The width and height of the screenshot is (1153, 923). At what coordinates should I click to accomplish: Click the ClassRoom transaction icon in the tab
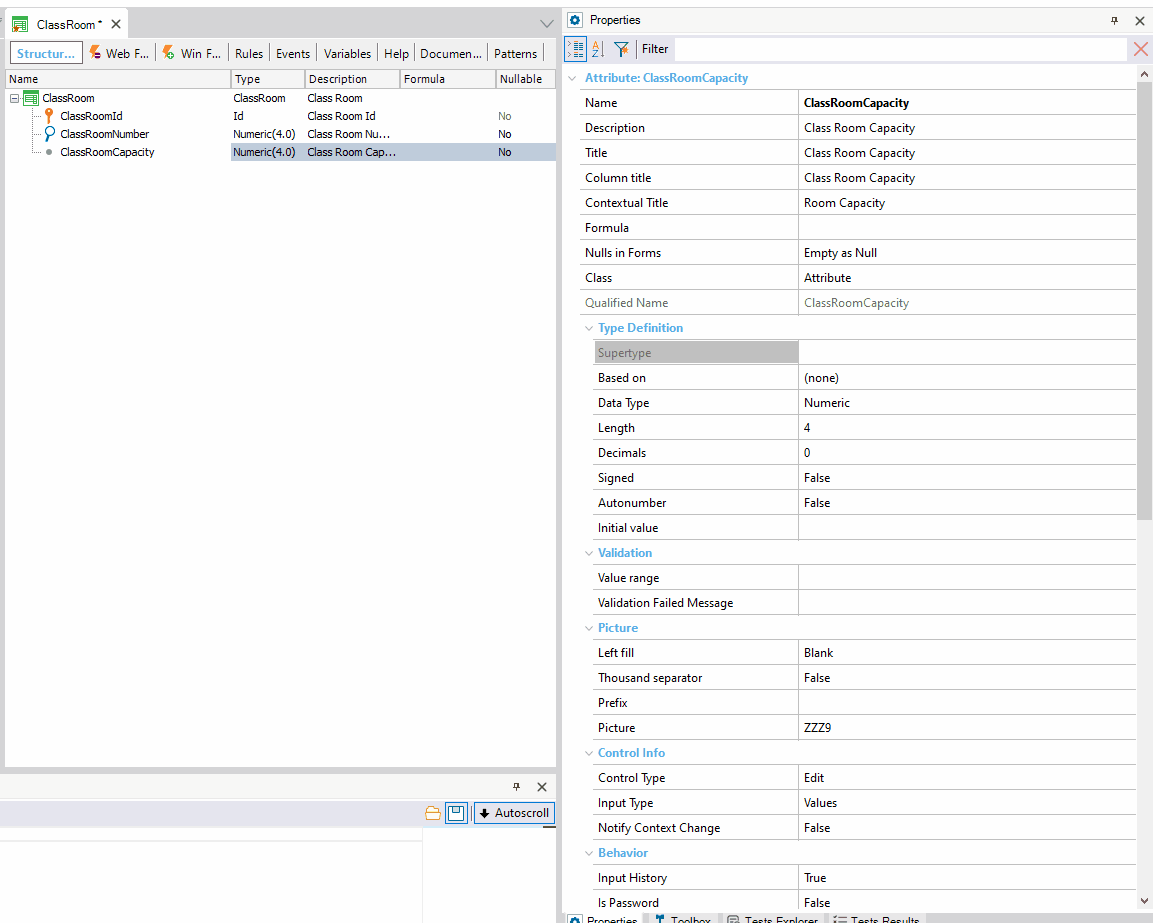coord(20,22)
